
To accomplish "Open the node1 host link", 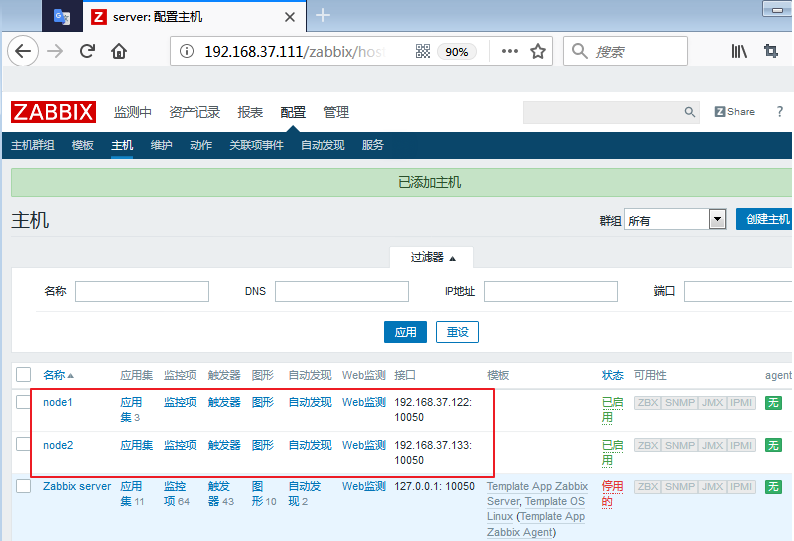I will (x=58, y=402).
